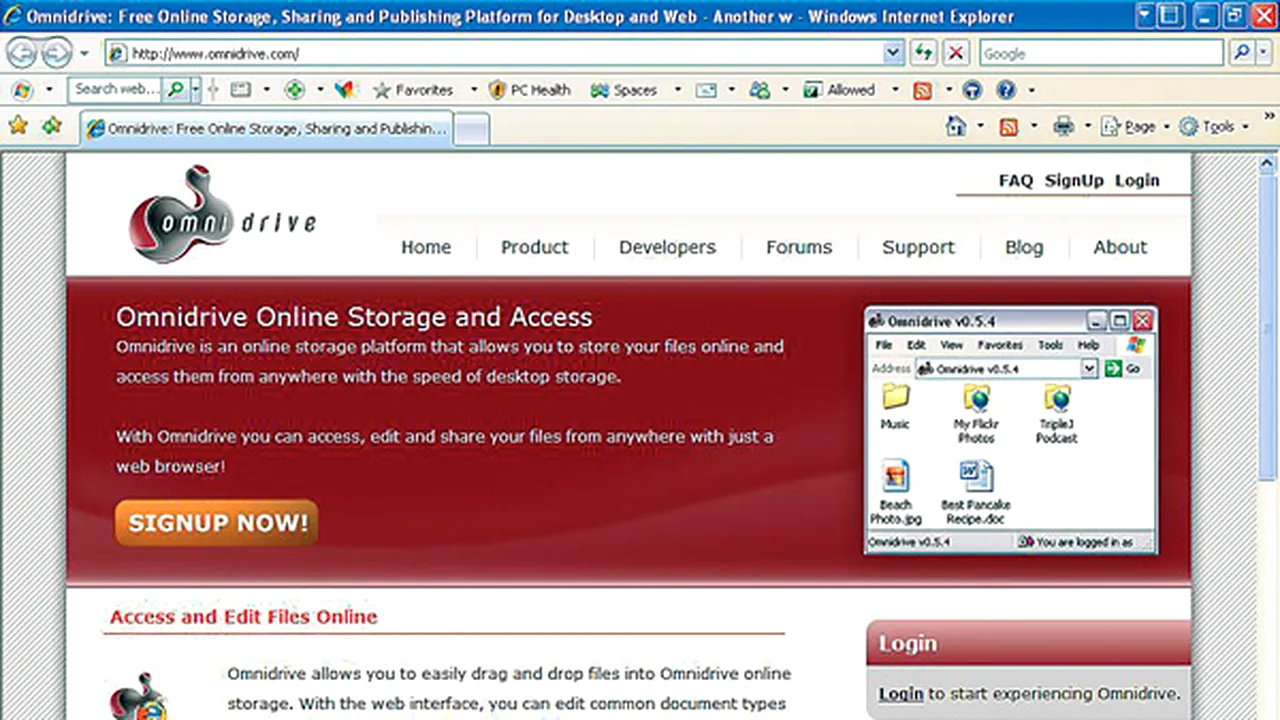Click the green plus circle toolbar icon
This screenshot has height=720, width=1280.
pyautogui.click(x=295, y=90)
